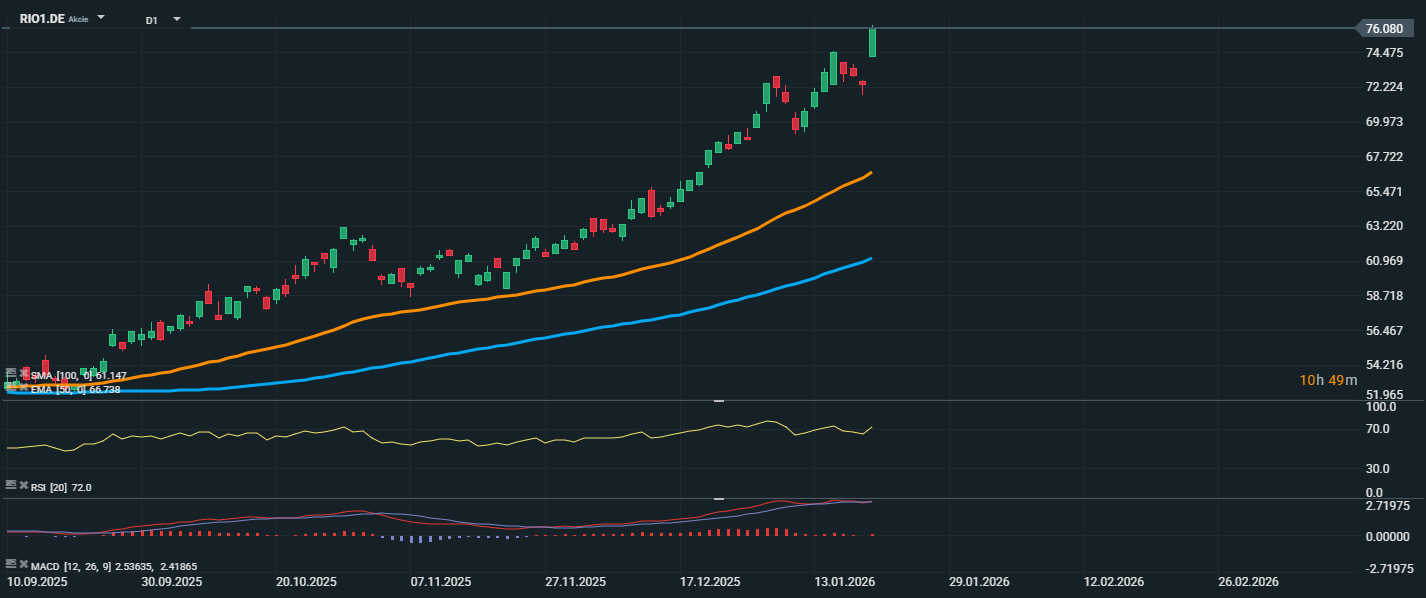Viewport: 1426px width, 598px height.
Task: Open settings icon for EMA indicator
Action: coord(11,386)
